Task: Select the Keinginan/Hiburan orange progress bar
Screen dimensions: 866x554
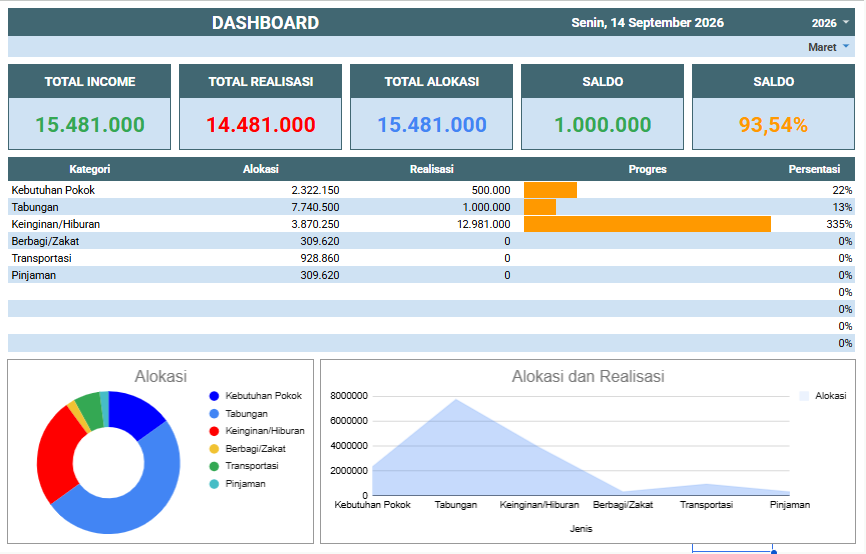Action: (x=647, y=224)
